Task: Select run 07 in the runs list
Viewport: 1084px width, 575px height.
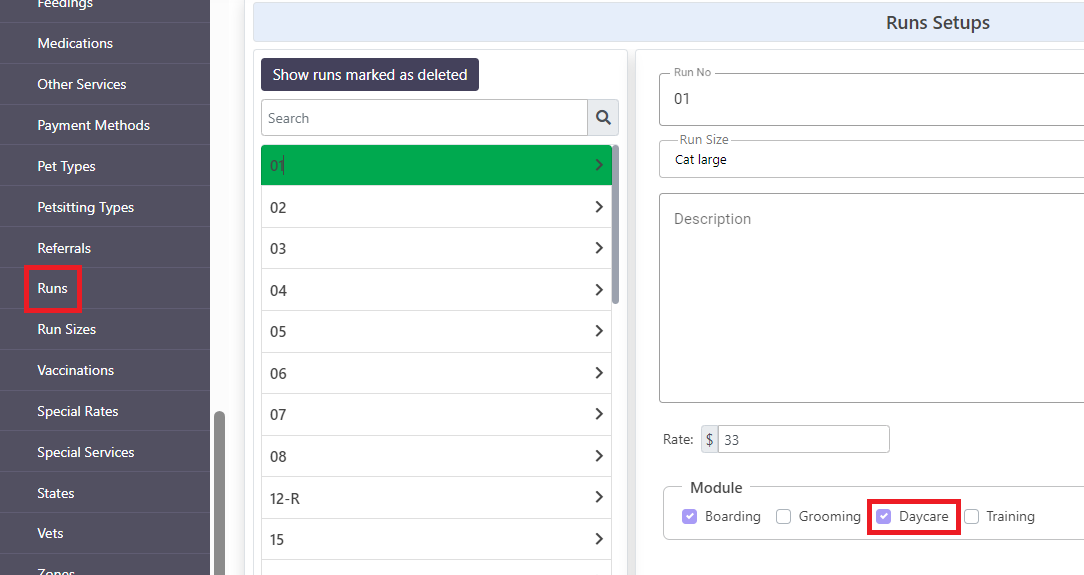Action: [436, 414]
